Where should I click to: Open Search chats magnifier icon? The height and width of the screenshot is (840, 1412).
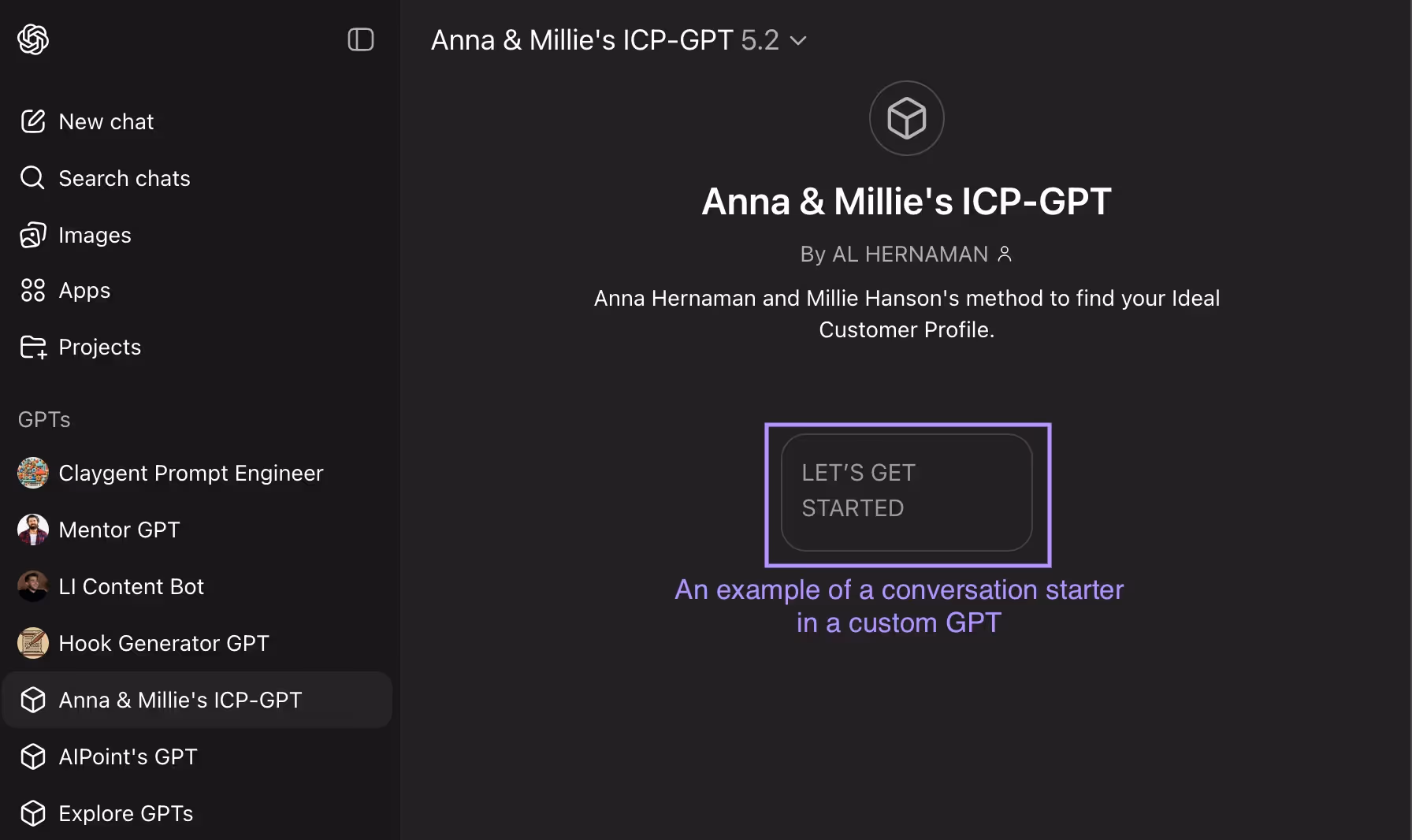pyautogui.click(x=33, y=178)
